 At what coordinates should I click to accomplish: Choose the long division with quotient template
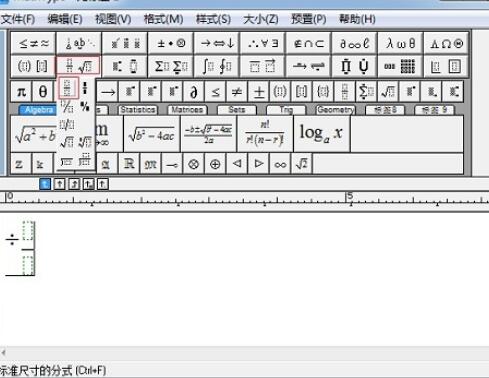point(85,161)
